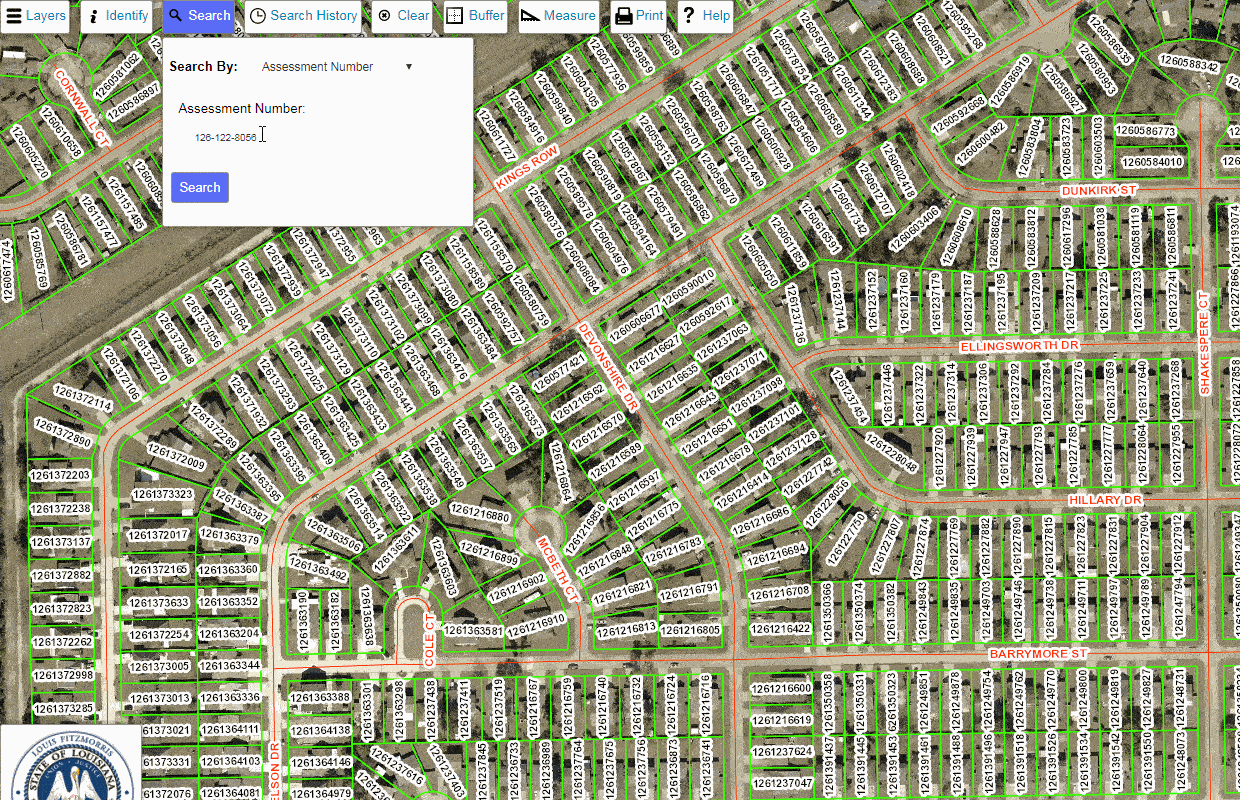Select parcel labeled 1261216805
This screenshot has height=800, width=1240.
tap(690, 630)
